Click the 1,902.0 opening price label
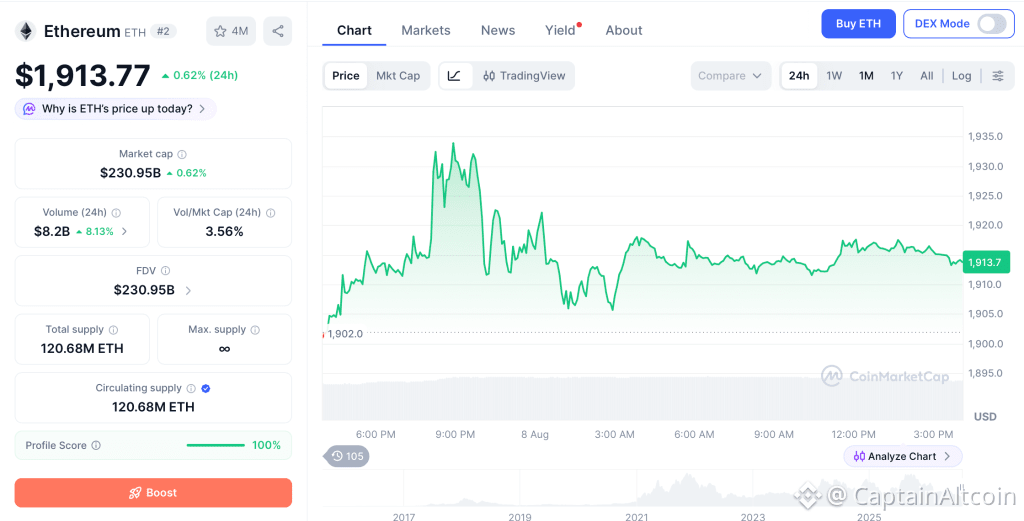 pyautogui.click(x=345, y=334)
